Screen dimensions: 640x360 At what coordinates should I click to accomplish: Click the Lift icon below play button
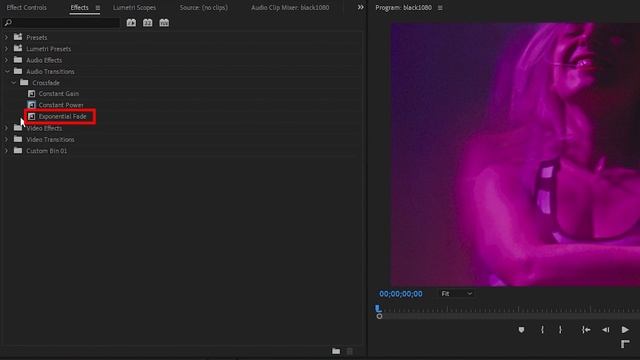click(x=625, y=344)
